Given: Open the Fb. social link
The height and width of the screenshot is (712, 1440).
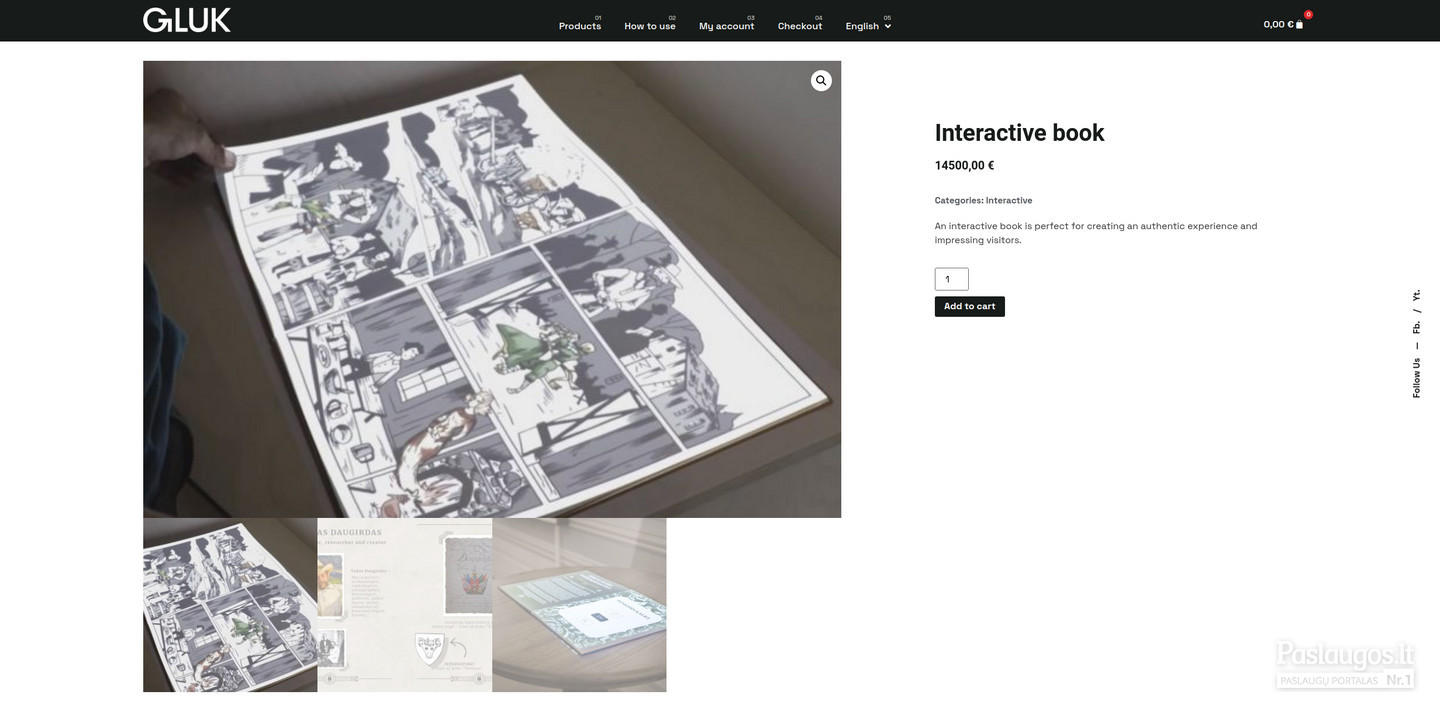Looking at the screenshot, I should pos(1416,327).
